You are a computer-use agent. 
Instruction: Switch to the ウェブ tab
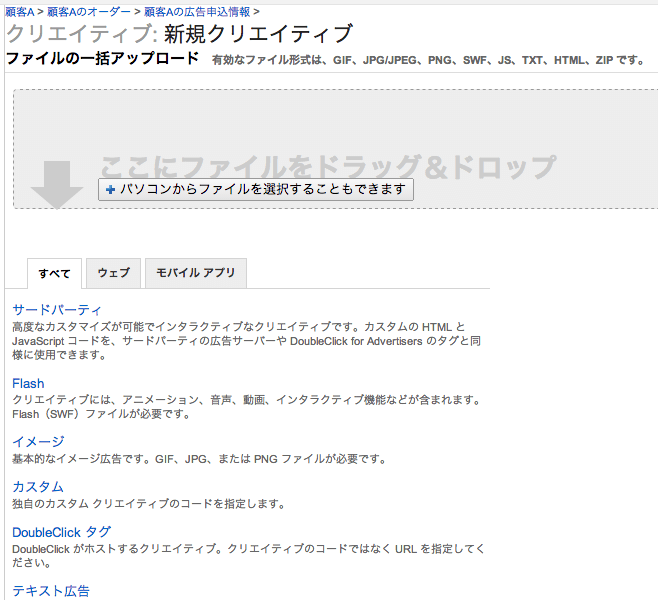pyautogui.click(x=114, y=273)
